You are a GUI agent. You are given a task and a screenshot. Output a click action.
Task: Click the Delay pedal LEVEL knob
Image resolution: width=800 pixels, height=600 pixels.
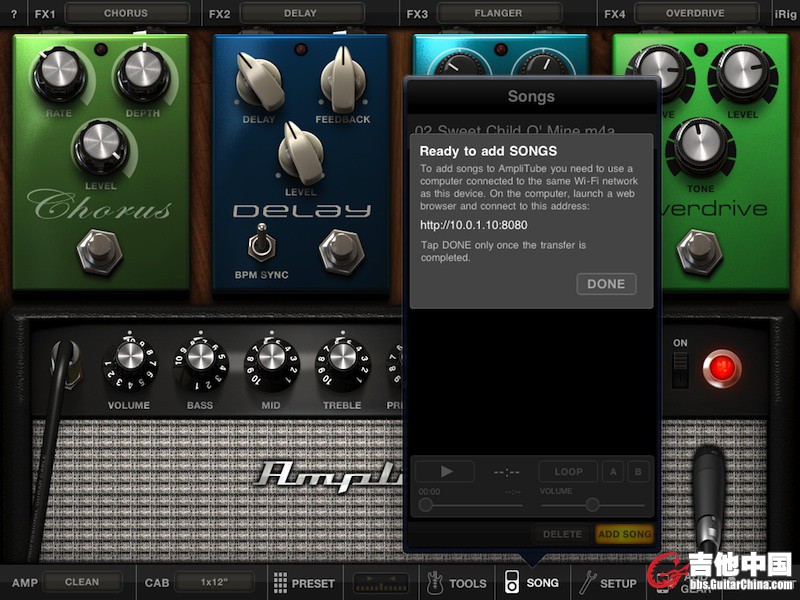point(301,153)
